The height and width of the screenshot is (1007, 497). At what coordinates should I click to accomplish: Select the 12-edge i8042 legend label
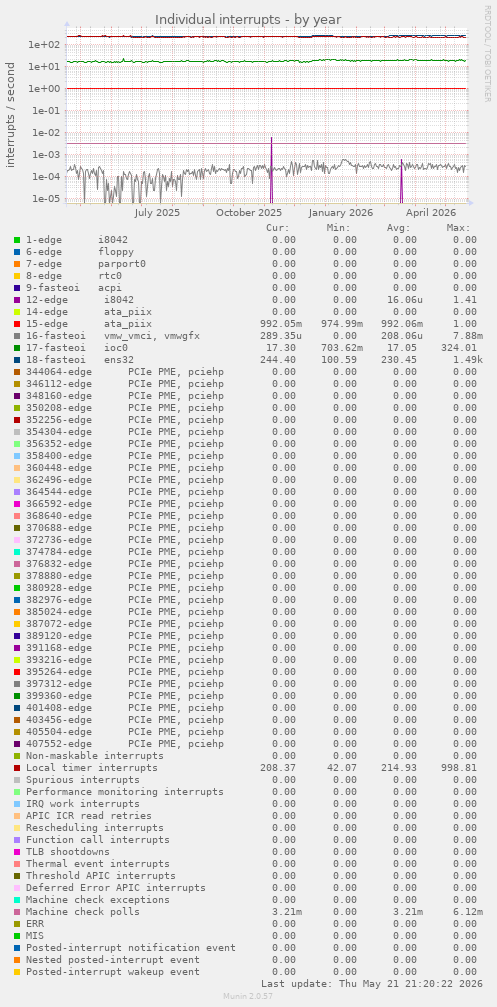point(80,299)
